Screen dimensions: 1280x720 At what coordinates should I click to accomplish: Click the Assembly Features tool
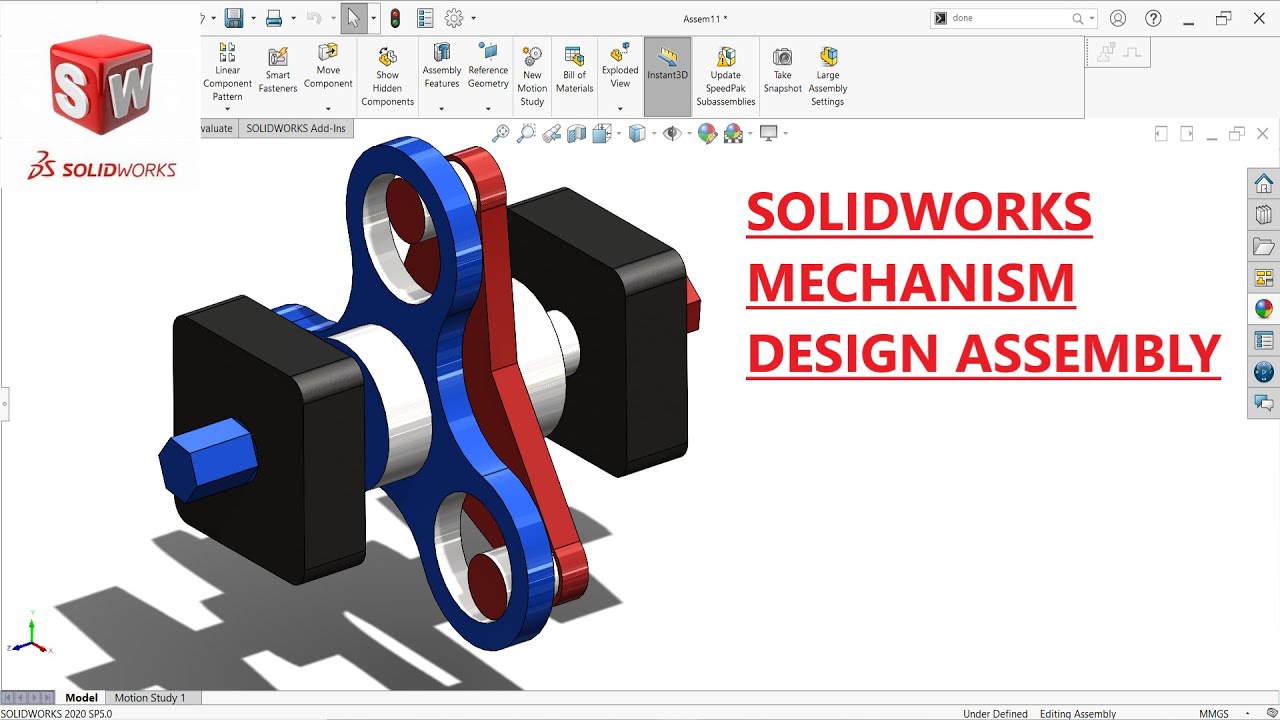(442, 66)
